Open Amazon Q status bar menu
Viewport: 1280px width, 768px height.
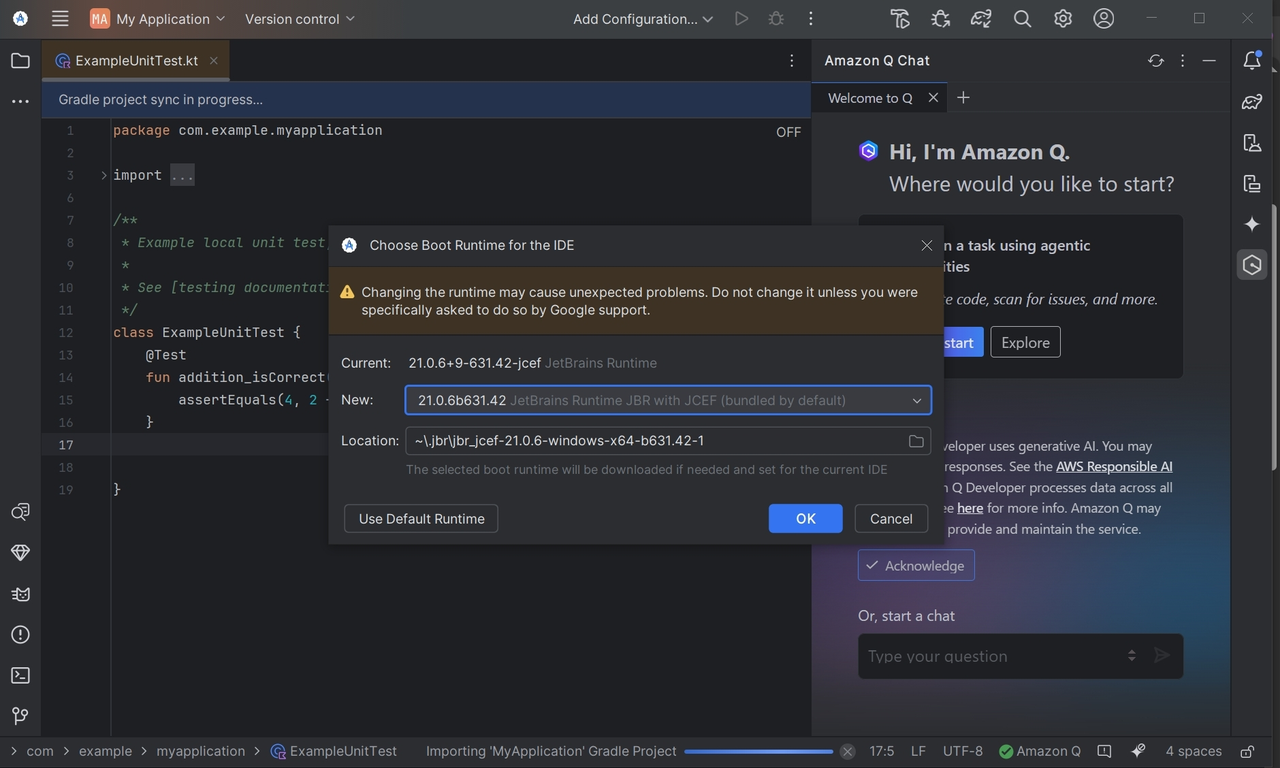coord(1039,751)
